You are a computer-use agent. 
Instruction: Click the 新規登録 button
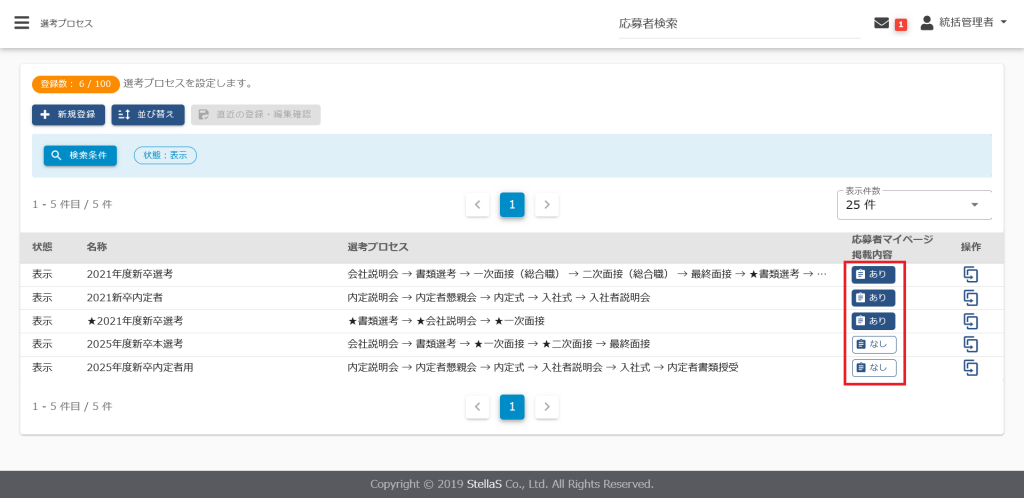68,114
